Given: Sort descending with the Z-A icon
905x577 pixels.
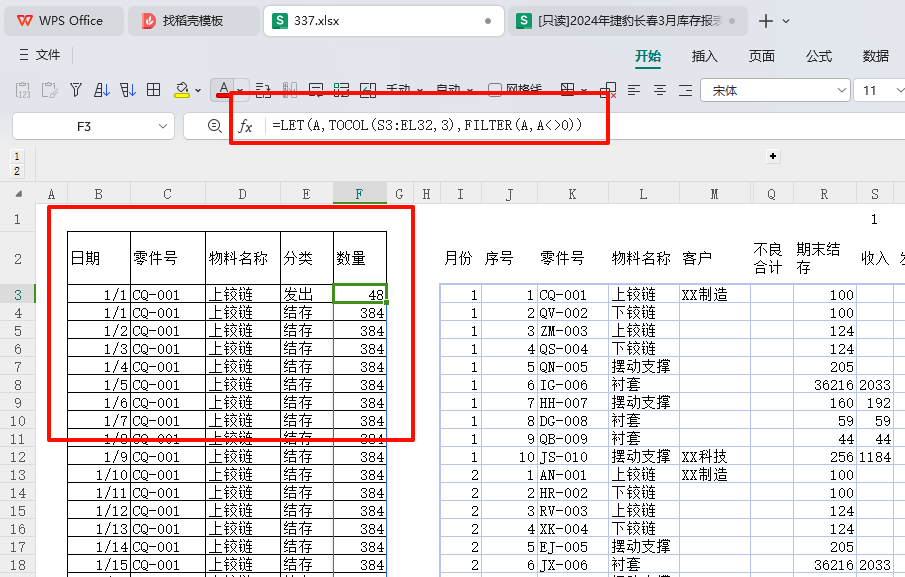Looking at the screenshot, I should [128, 89].
